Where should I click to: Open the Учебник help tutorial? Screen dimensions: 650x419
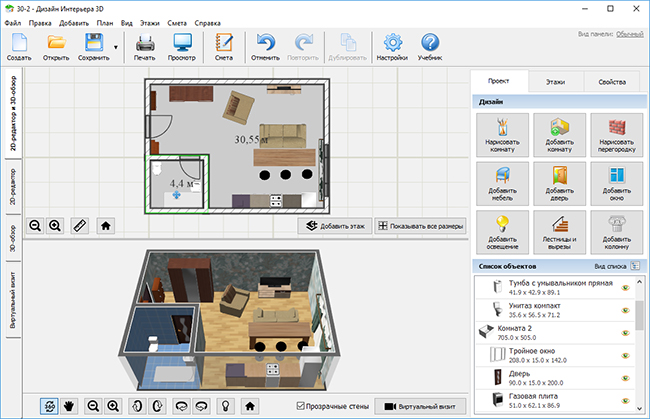click(x=430, y=47)
